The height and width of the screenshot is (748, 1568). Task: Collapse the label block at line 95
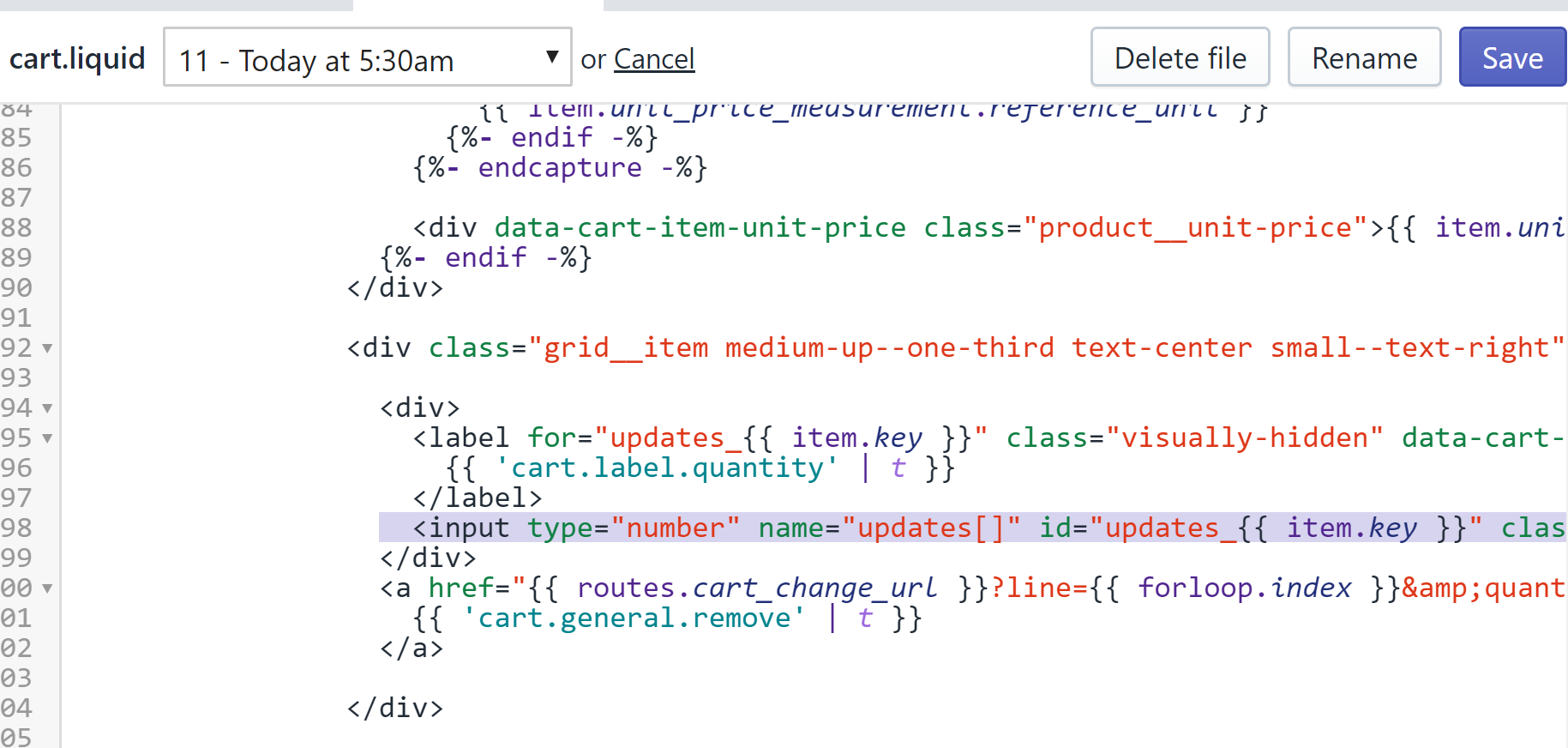point(48,438)
